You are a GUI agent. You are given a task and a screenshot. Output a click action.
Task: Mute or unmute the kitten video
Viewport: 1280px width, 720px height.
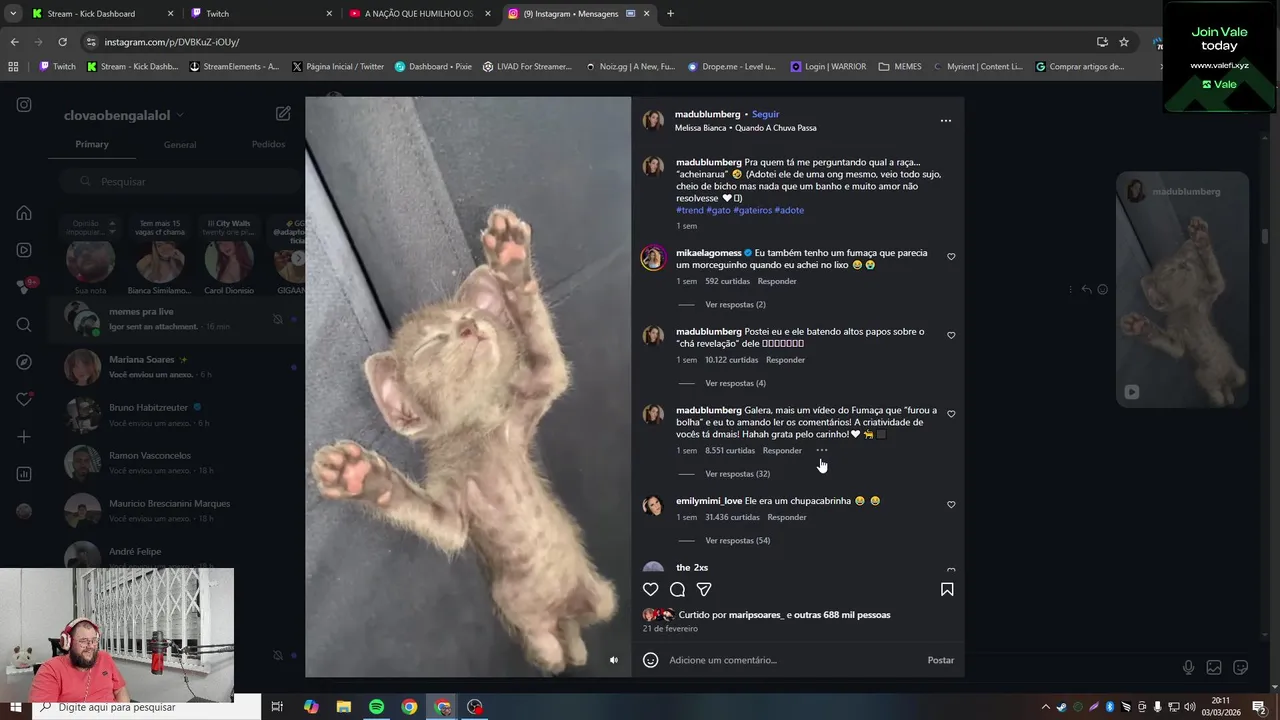[614, 660]
